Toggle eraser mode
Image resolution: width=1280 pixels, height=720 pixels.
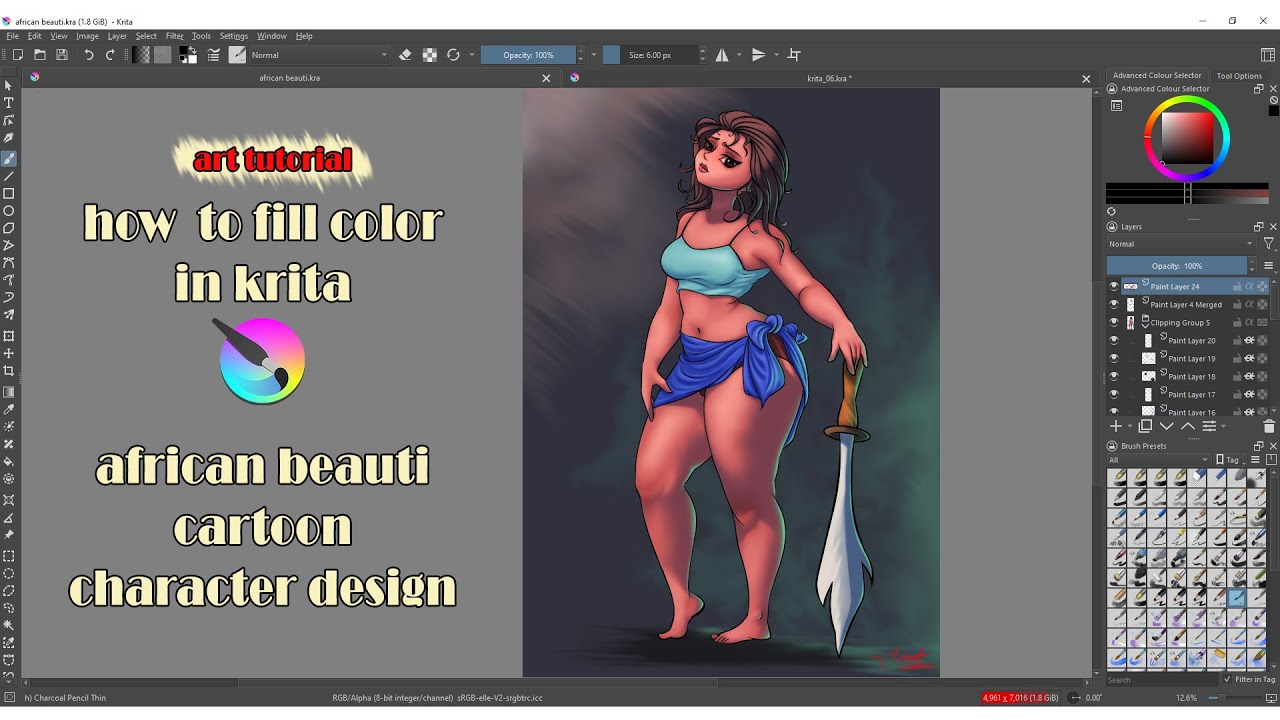(x=405, y=55)
